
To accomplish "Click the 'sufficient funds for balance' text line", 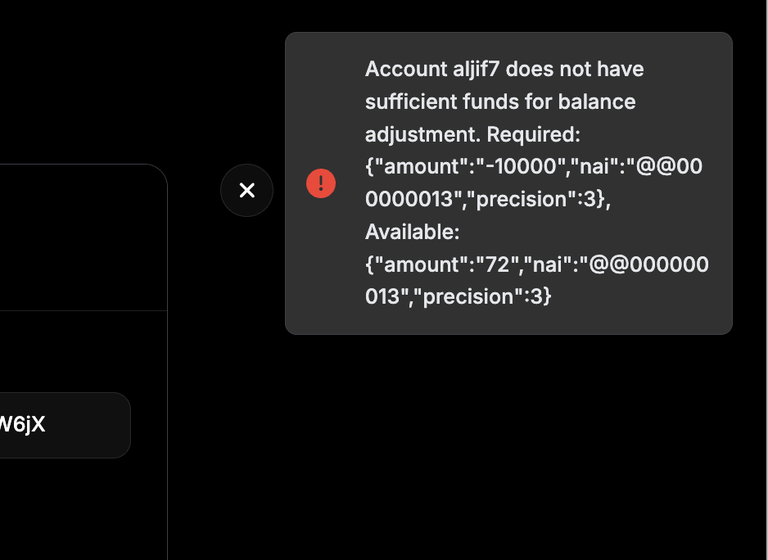I will [500, 102].
